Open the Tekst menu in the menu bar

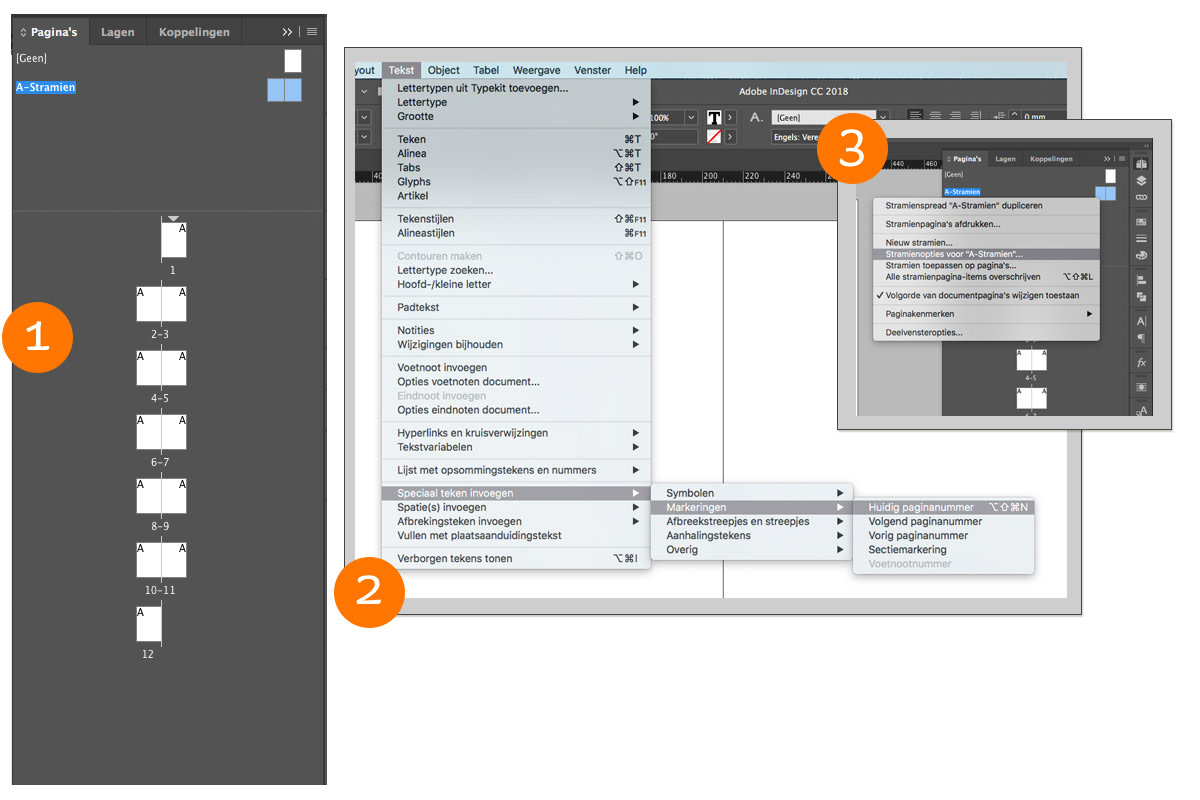(401, 70)
